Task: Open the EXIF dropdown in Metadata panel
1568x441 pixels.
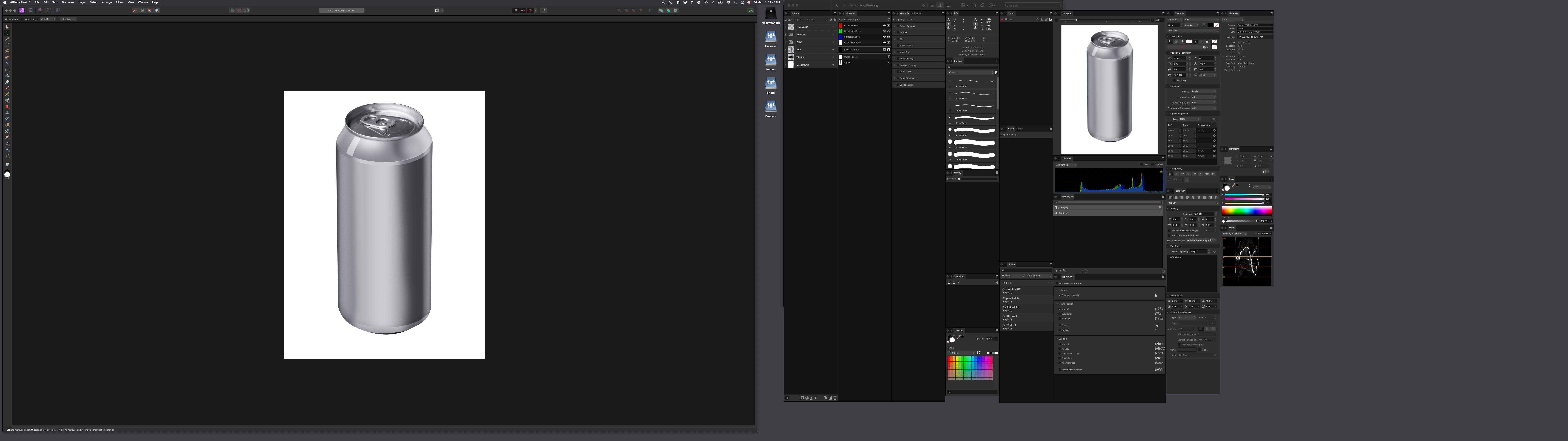Action: [1233, 19]
